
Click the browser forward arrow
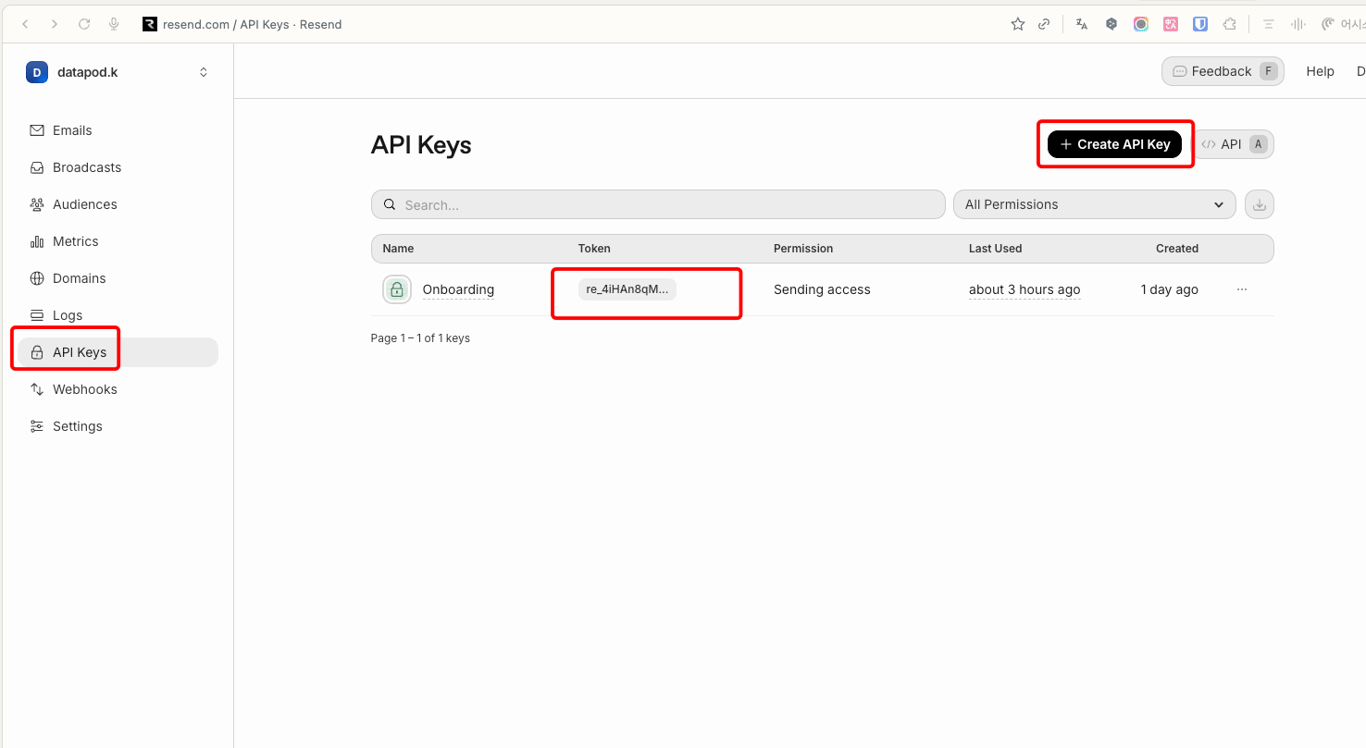click(x=54, y=24)
